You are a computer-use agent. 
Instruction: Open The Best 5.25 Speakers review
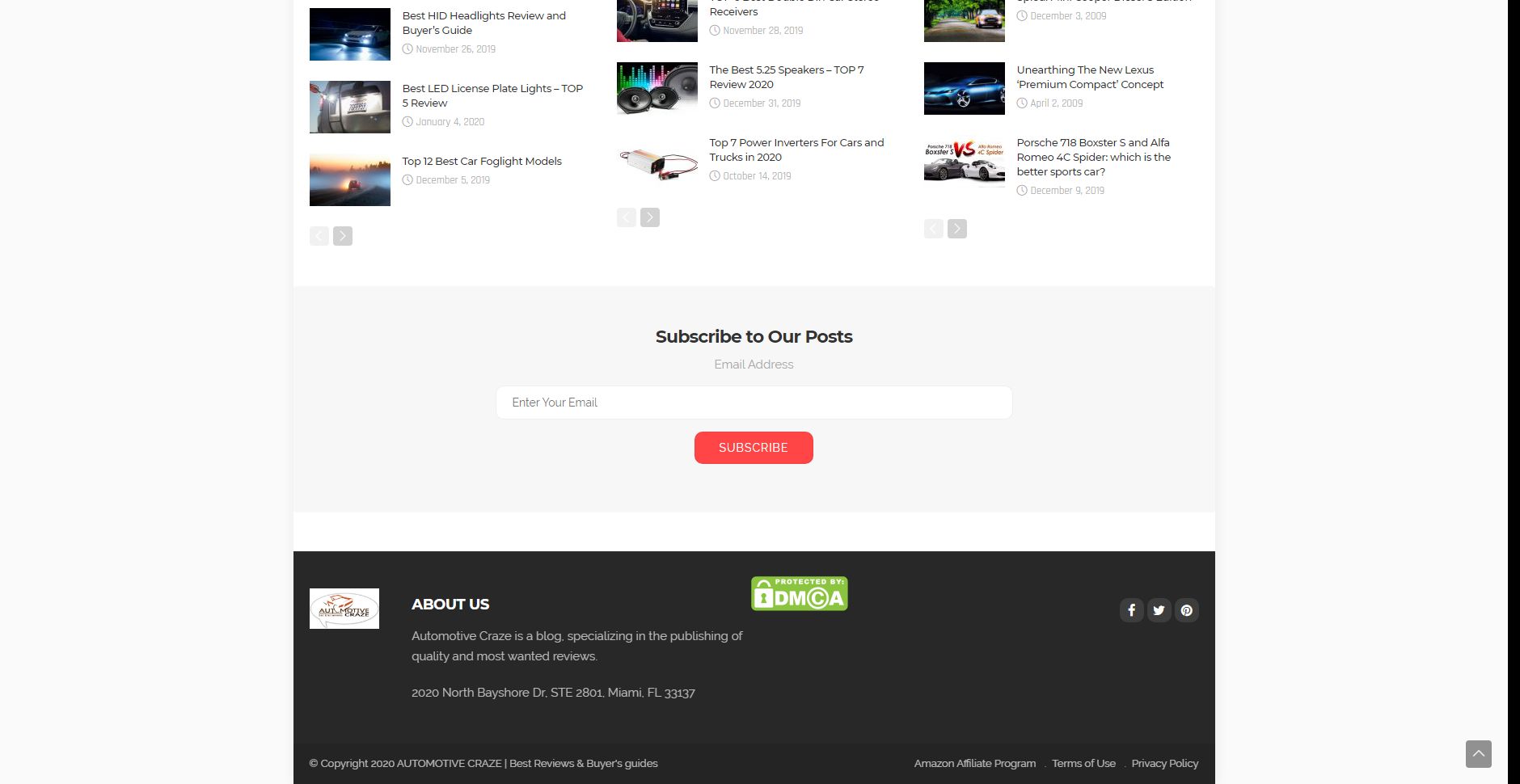click(786, 77)
